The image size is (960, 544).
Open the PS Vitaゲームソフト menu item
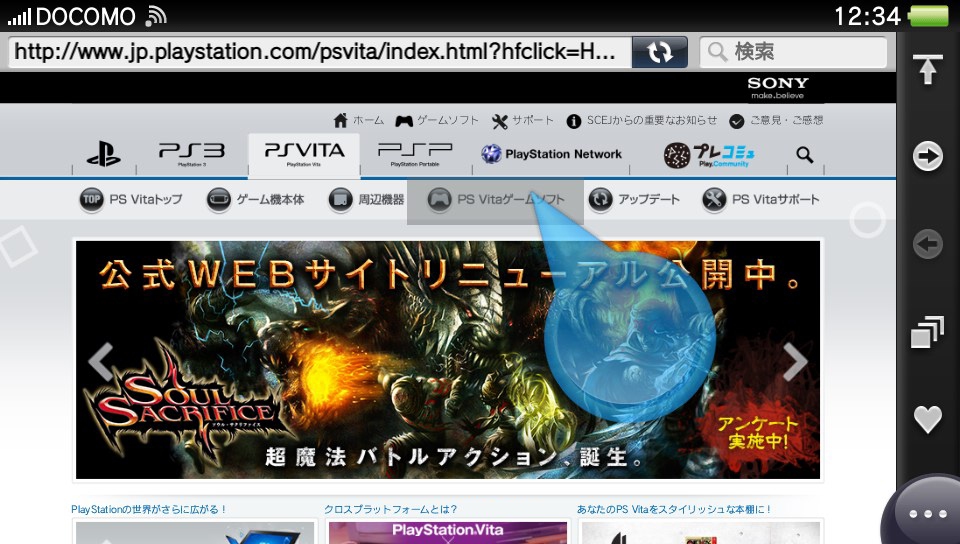click(x=495, y=200)
